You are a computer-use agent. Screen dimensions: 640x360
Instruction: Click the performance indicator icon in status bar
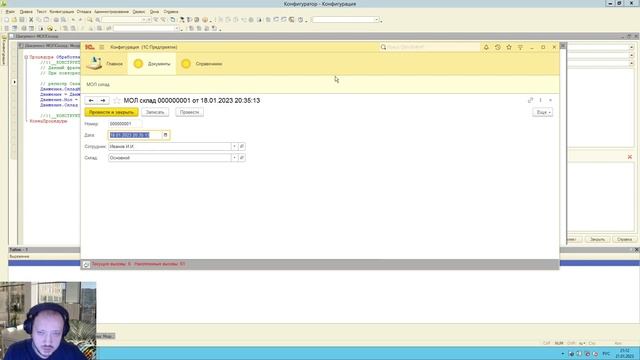[86, 264]
